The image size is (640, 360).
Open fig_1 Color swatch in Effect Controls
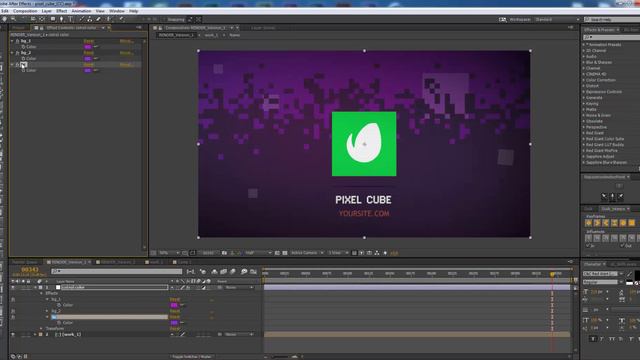(x=87, y=47)
